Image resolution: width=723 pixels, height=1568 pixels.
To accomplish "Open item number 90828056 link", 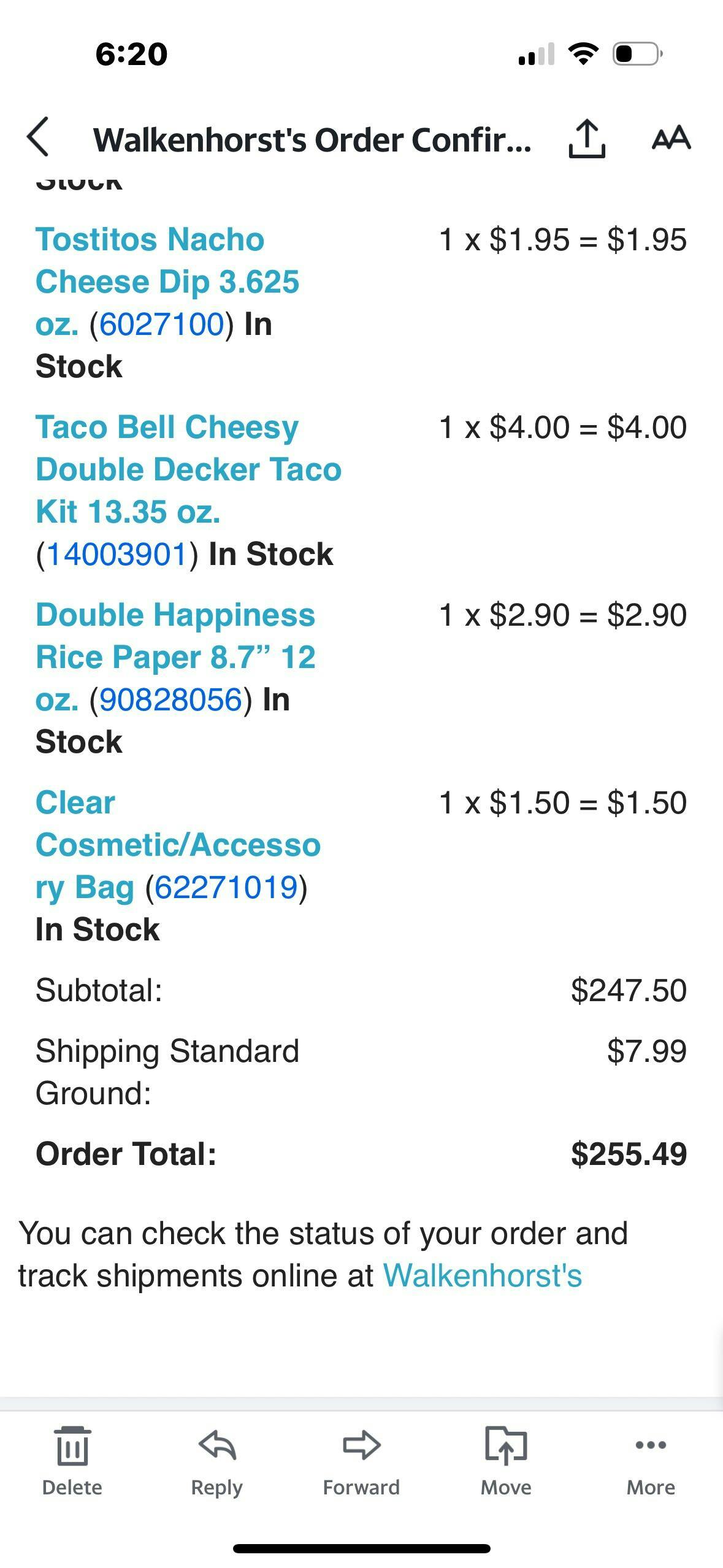I will click(170, 699).
